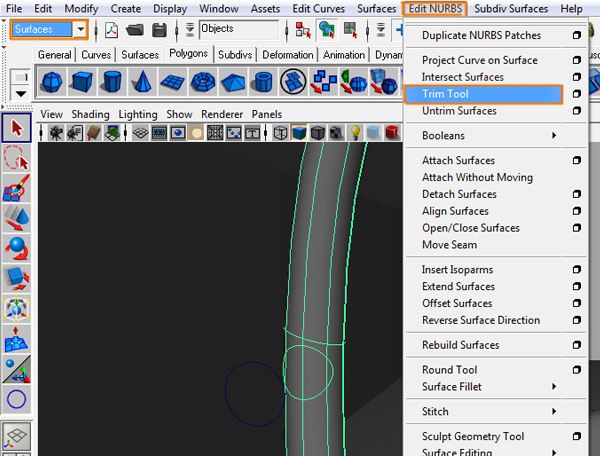Choose Sculpt Geometry Tool entry

coord(473,436)
